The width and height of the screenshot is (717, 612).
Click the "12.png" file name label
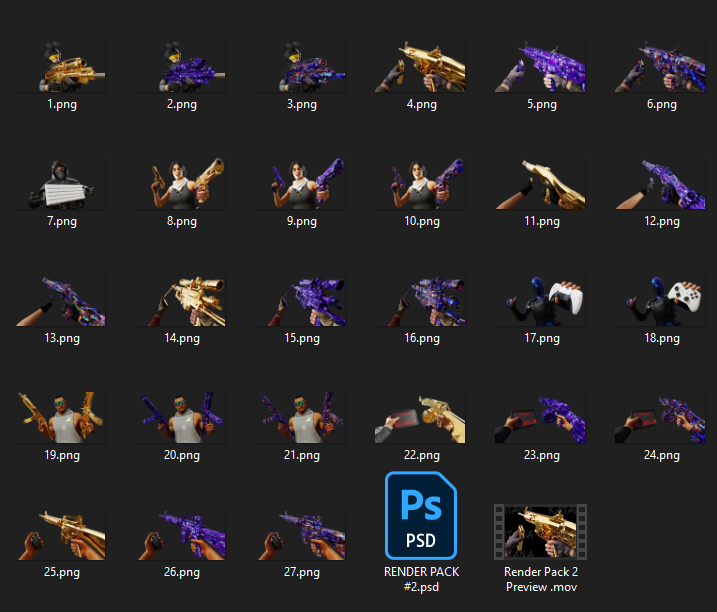pos(662,221)
